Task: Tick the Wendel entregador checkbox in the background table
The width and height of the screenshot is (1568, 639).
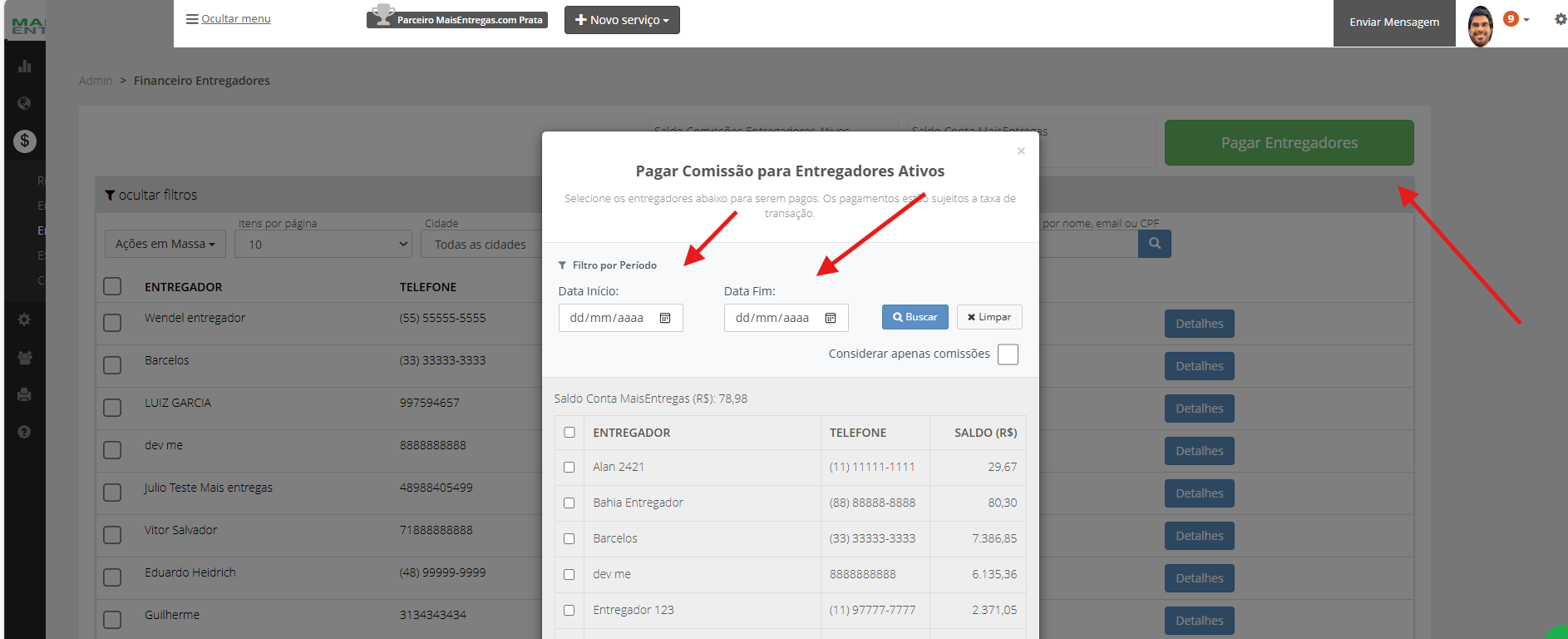Action: pyautogui.click(x=112, y=323)
